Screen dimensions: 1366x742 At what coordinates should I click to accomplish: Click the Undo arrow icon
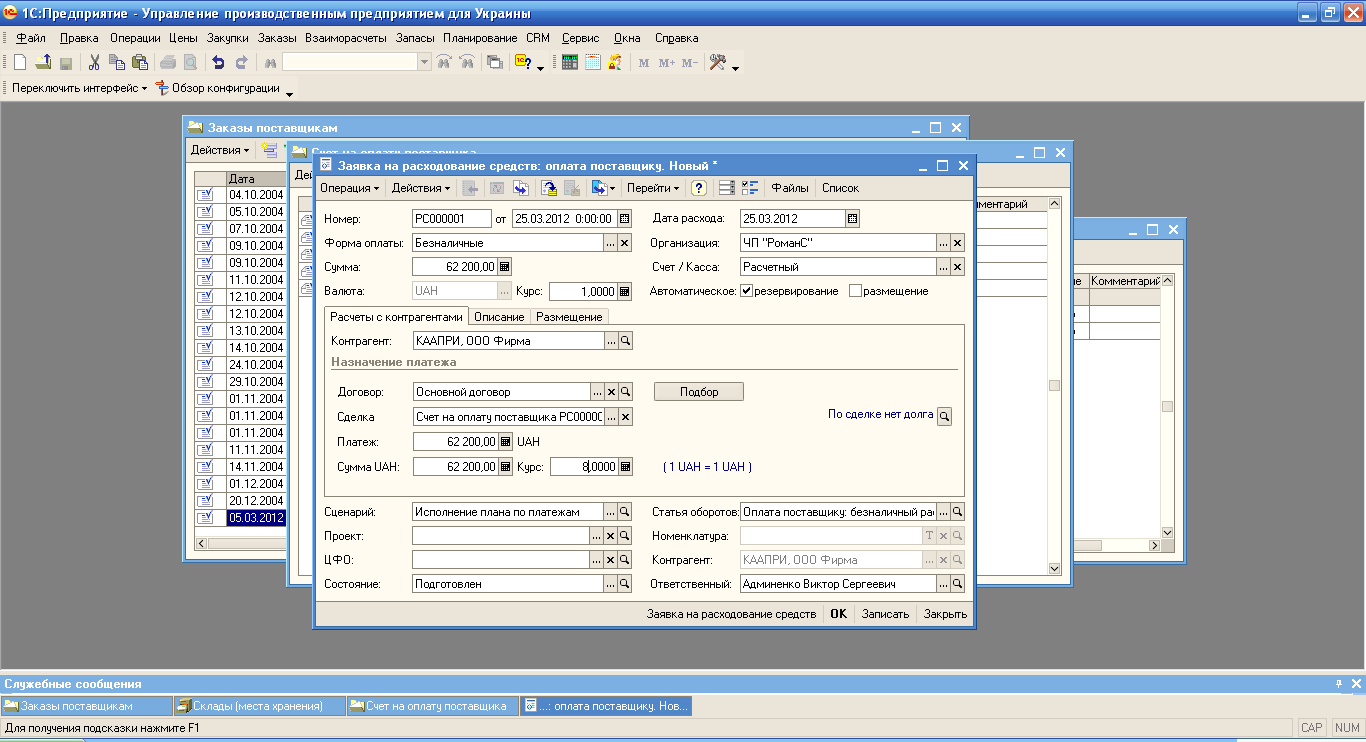click(x=218, y=62)
